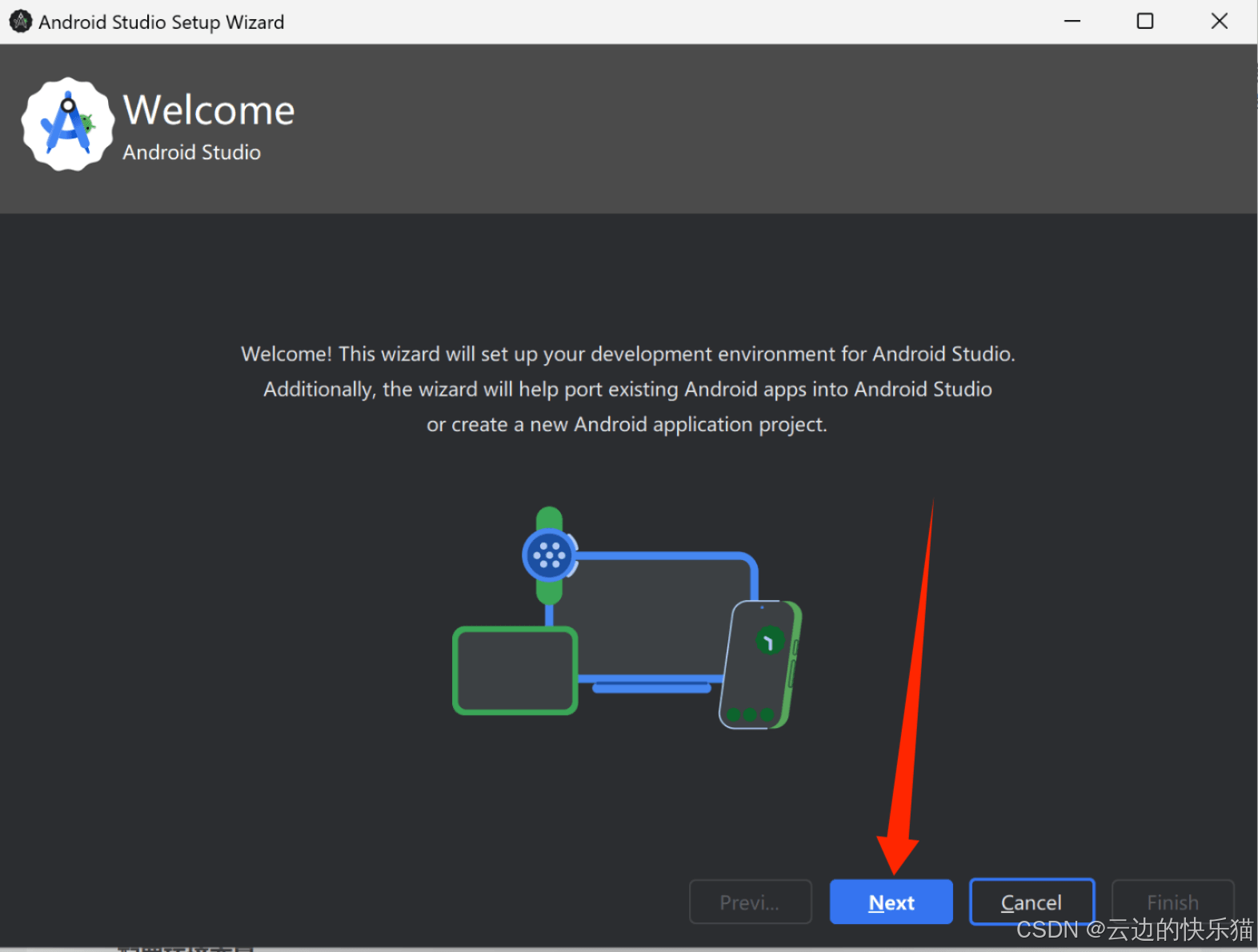Close the Setup Wizard window
Image resolution: width=1258 pixels, height=952 pixels.
coord(1219,22)
